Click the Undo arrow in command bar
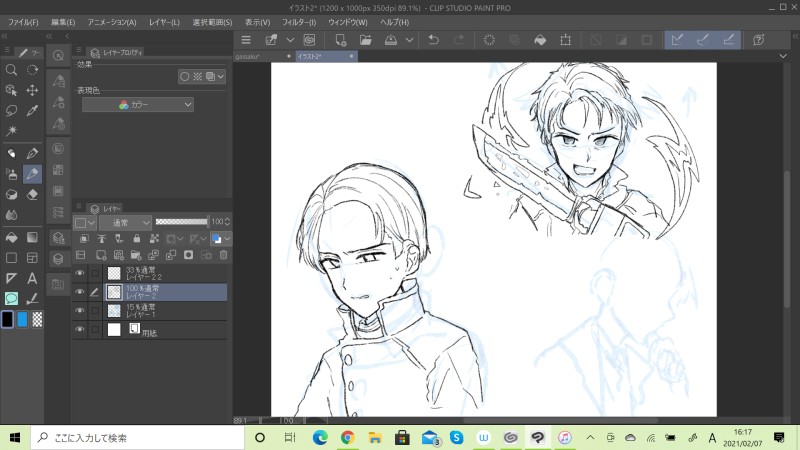This screenshot has height=450, width=800. [x=433, y=40]
